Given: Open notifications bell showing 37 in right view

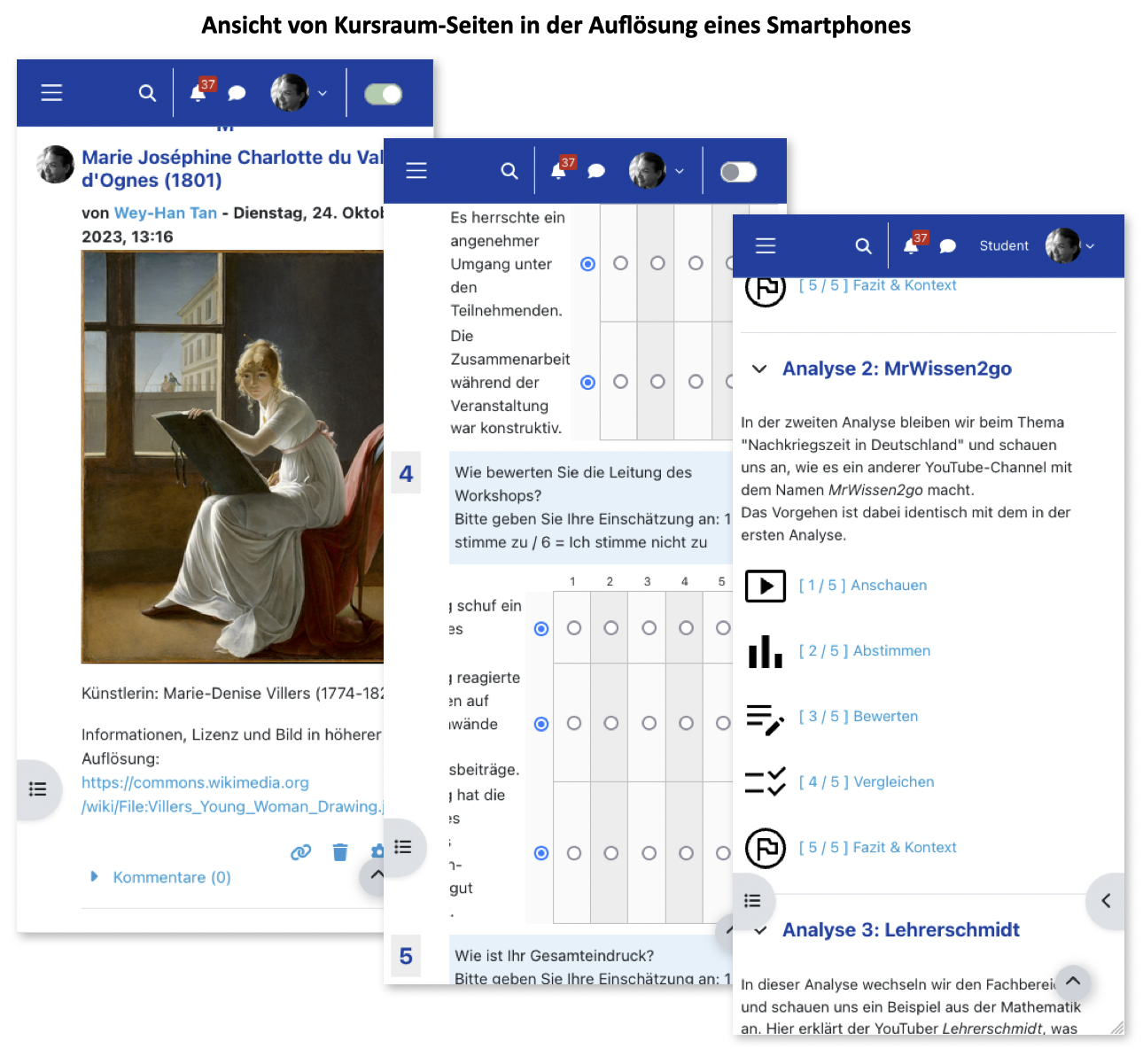Looking at the screenshot, I should pos(911,246).
